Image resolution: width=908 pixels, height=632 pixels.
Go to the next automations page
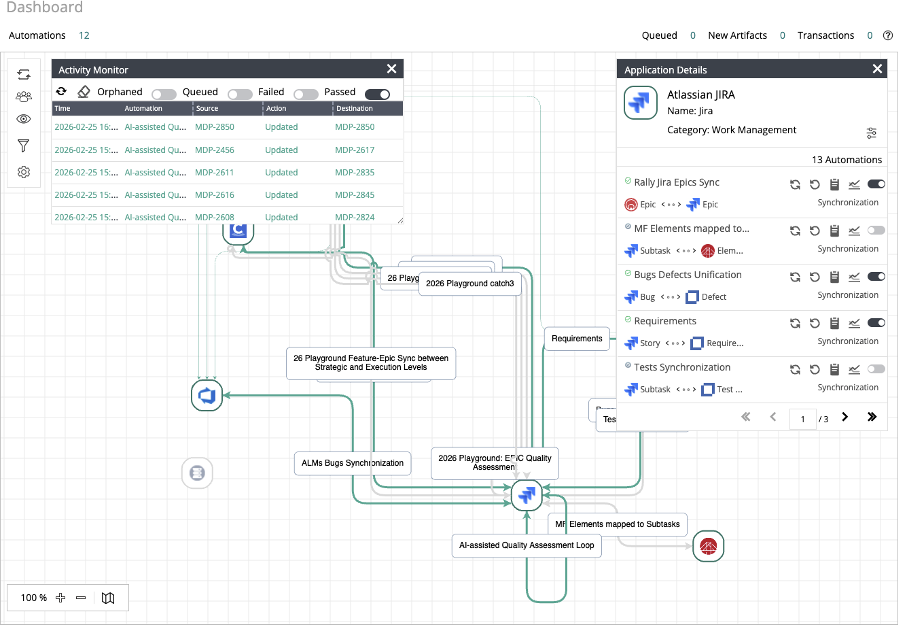pos(845,418)
